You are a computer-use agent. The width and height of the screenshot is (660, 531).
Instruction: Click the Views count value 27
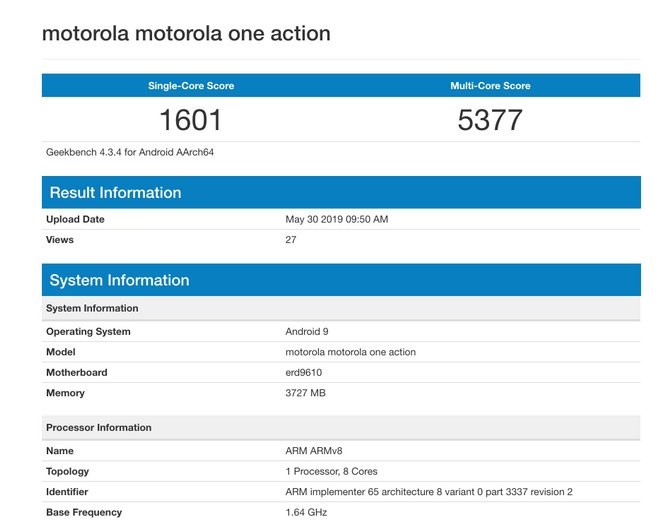point(291,240)
